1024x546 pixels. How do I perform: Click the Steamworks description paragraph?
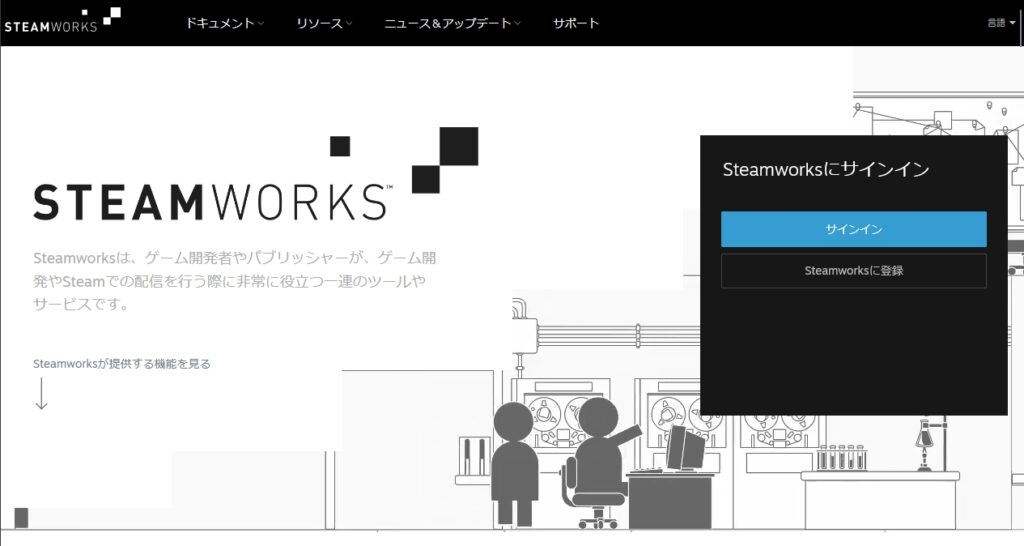234,281
